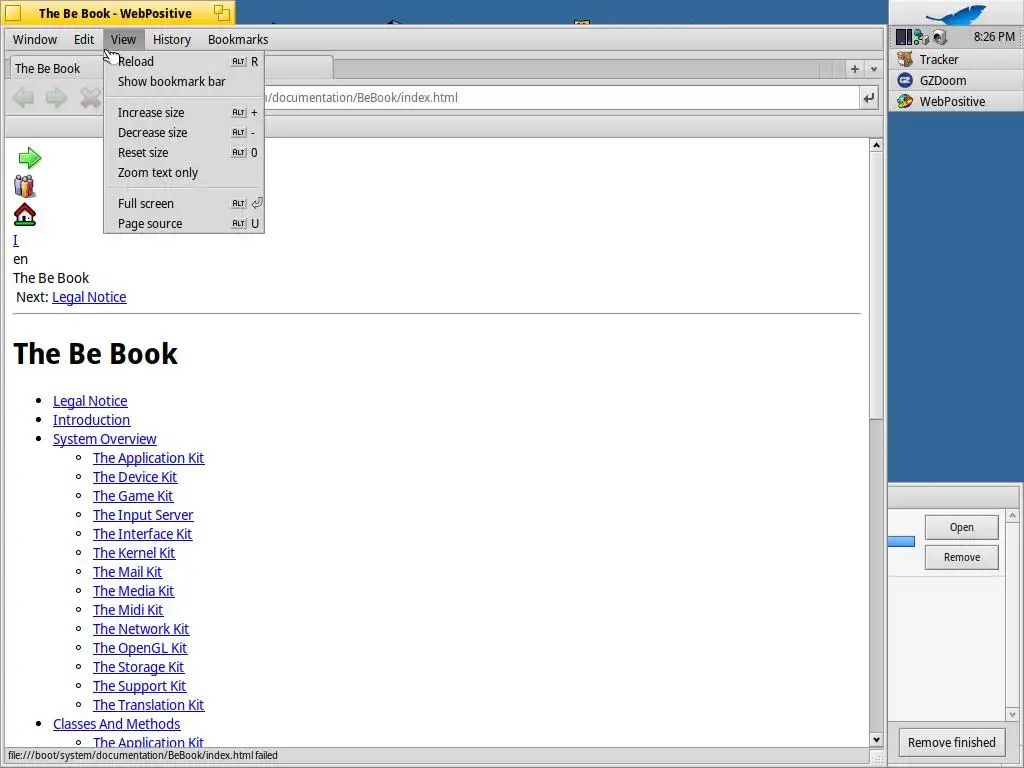Click the Haiku leaf Deskbar menu

coord(956,12)
